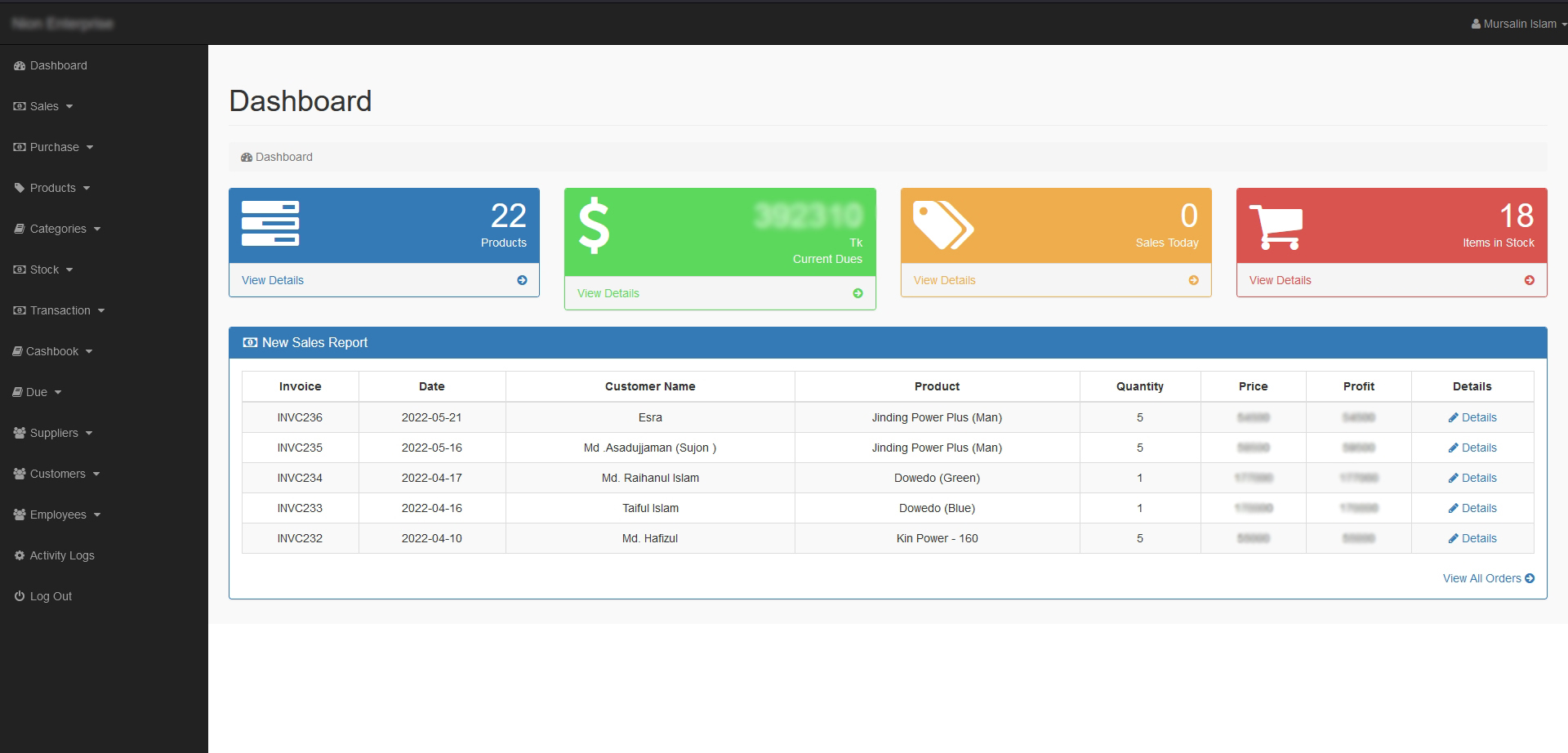Expand the Transaction menu
This screenshot has width=1568, height=753.
pyautogui.click(x=59, y=310)
